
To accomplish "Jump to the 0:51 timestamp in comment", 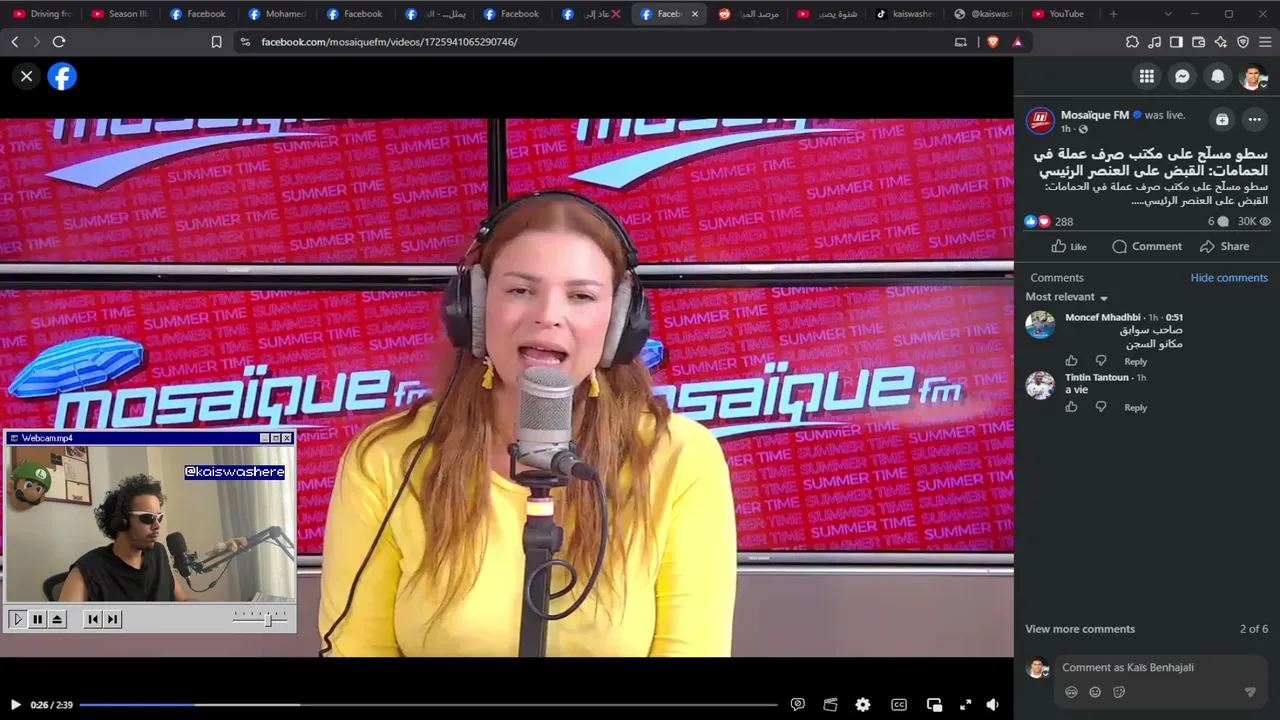I will pos(1174,317).
